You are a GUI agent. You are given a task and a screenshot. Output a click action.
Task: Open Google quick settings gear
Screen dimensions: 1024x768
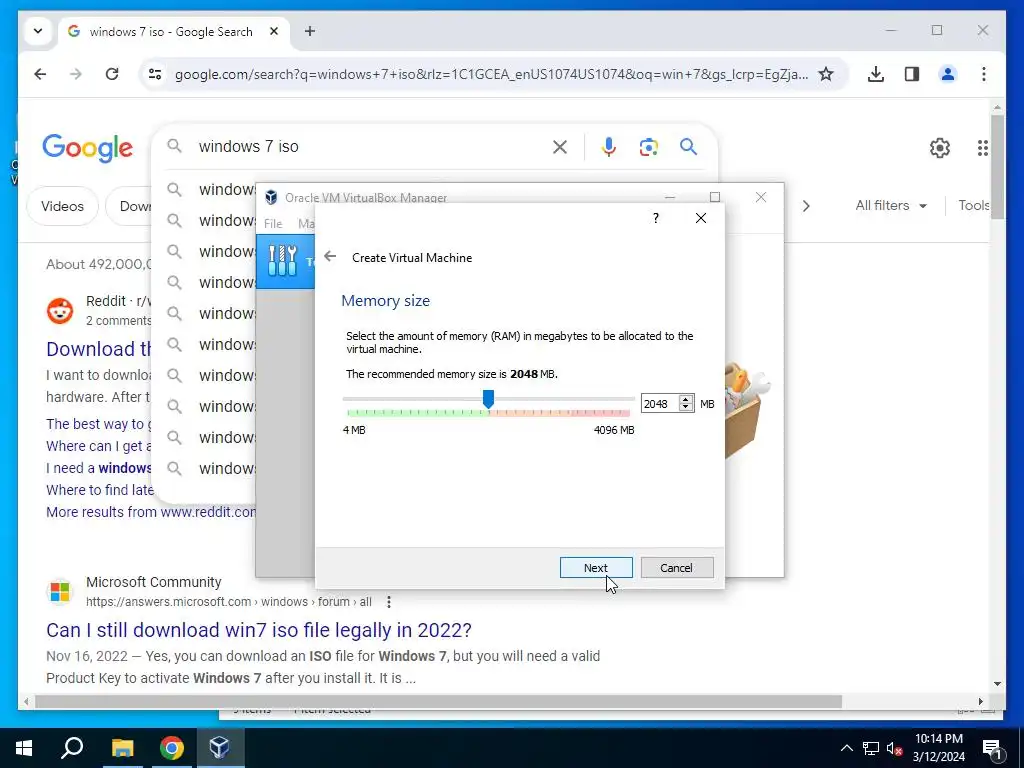click(x=940, y=148)
